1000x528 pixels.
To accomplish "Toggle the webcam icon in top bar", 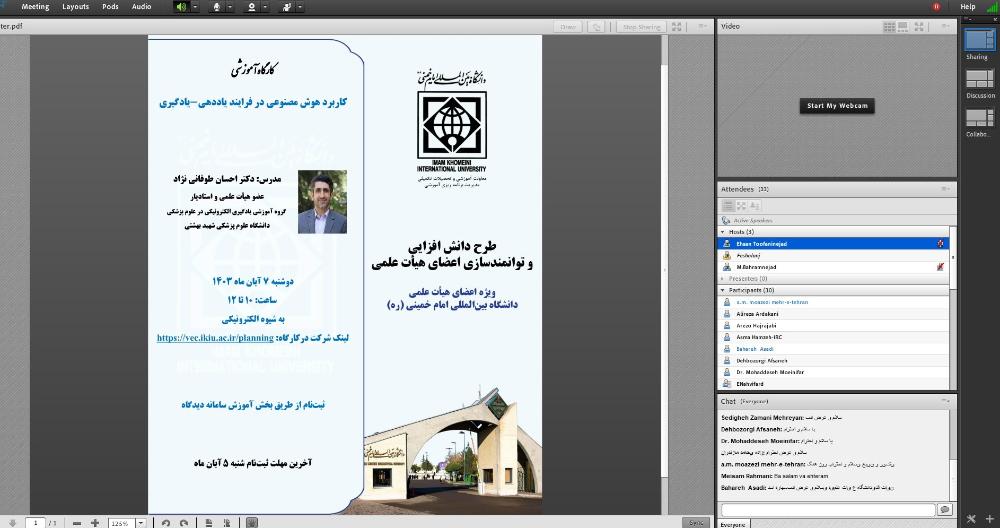I will click(251, 7).
